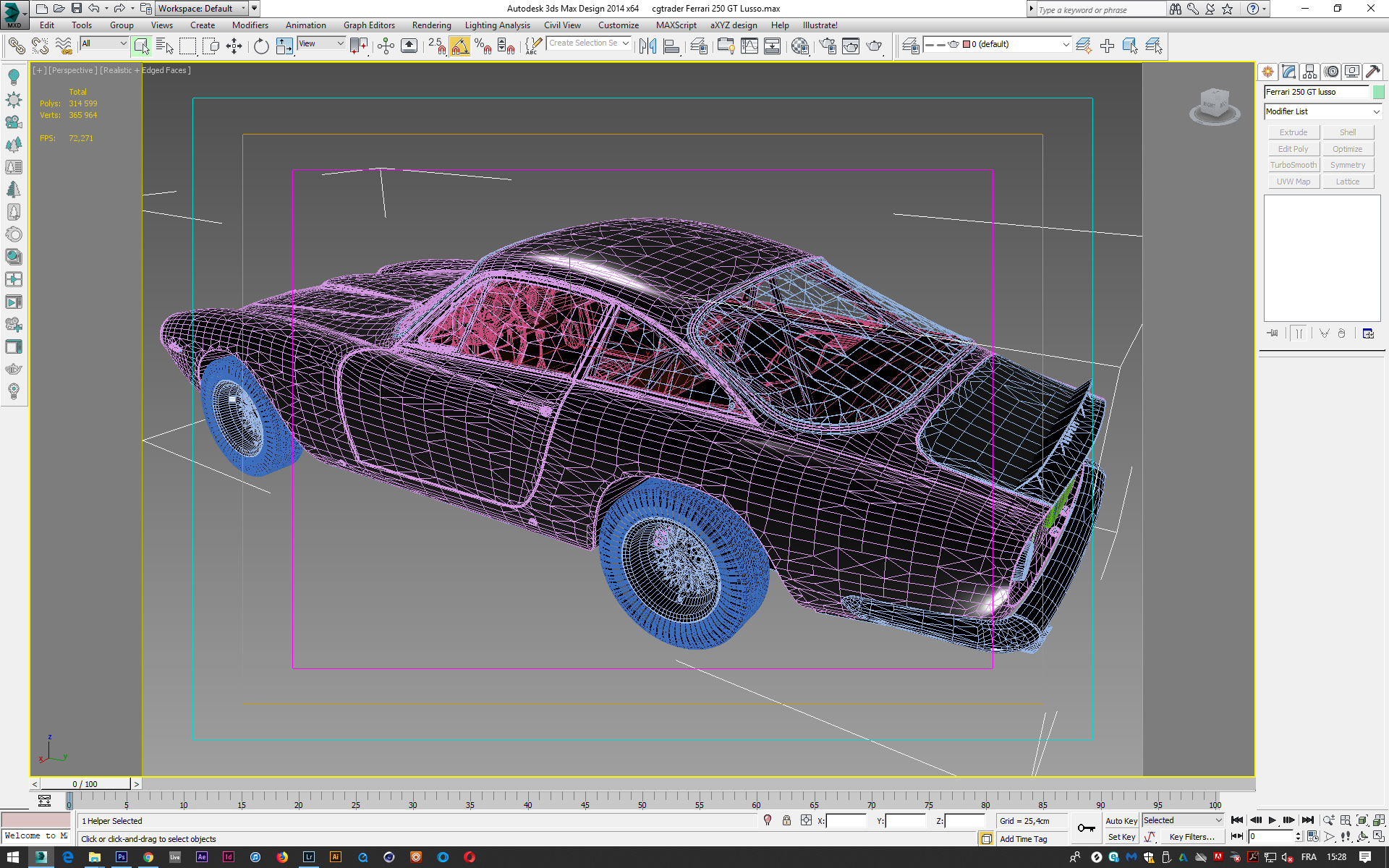This screenshot has height=868, width=1389.
Task: Open the Lighting Analysis menu
Action: [x=497, y=25]
